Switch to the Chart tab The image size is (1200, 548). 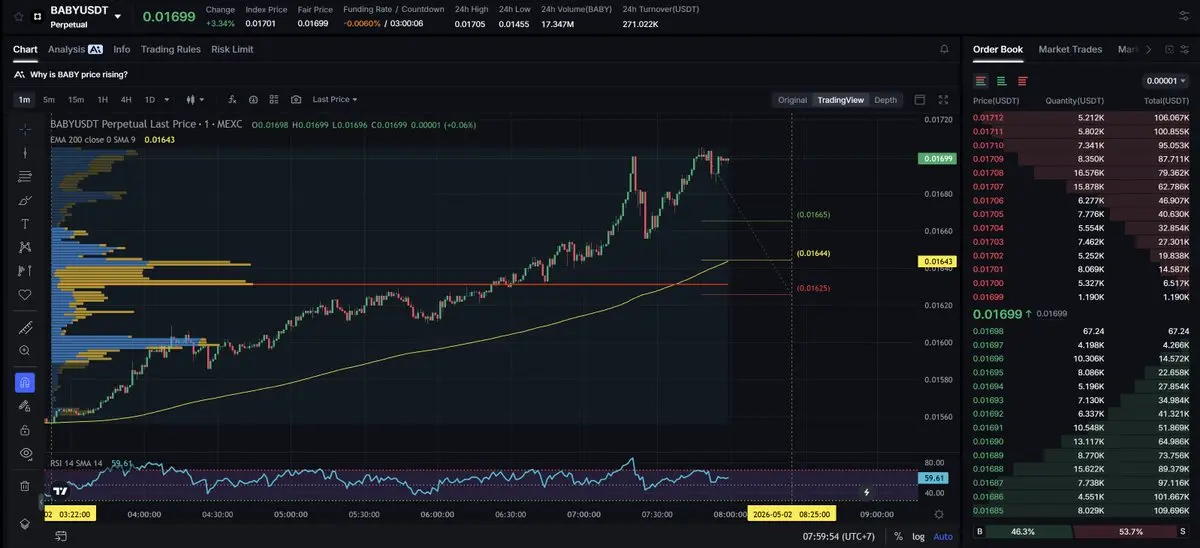tap(25, 49)
